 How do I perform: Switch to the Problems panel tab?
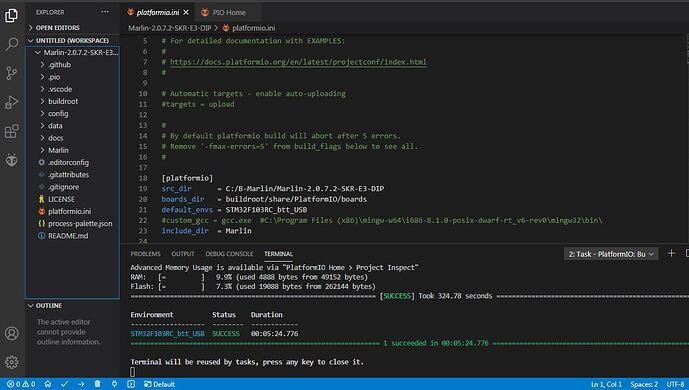[x=145, y=254]
